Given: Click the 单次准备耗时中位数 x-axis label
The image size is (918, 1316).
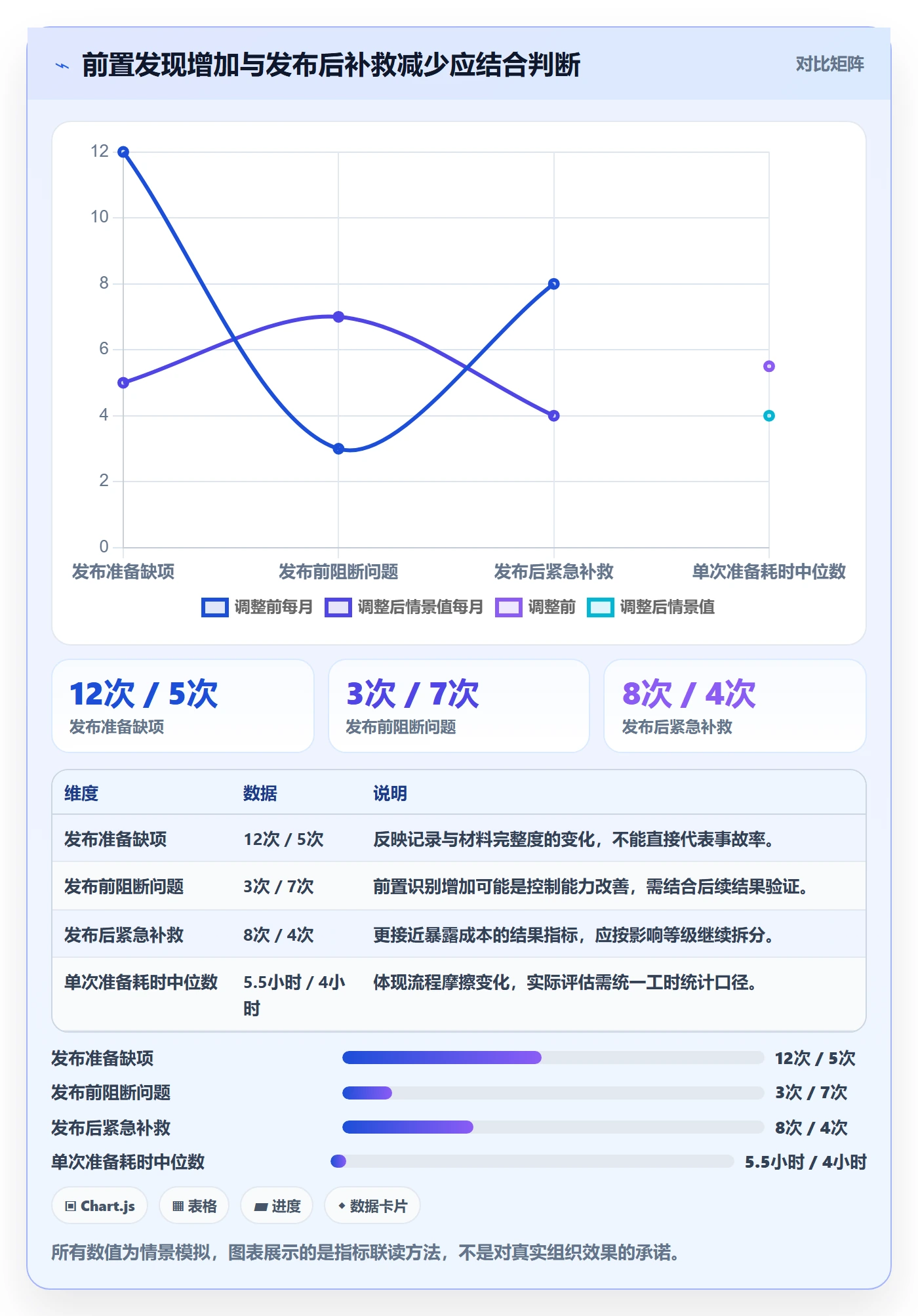Looking at the screenshot, I should tap(769, 571).
